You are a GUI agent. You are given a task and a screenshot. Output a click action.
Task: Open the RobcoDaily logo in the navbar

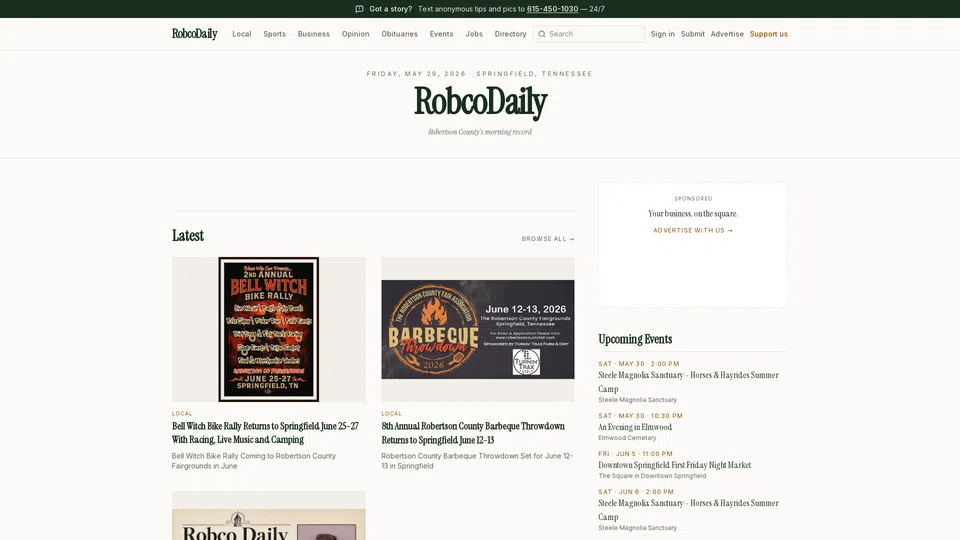click(x=195, y=34)
